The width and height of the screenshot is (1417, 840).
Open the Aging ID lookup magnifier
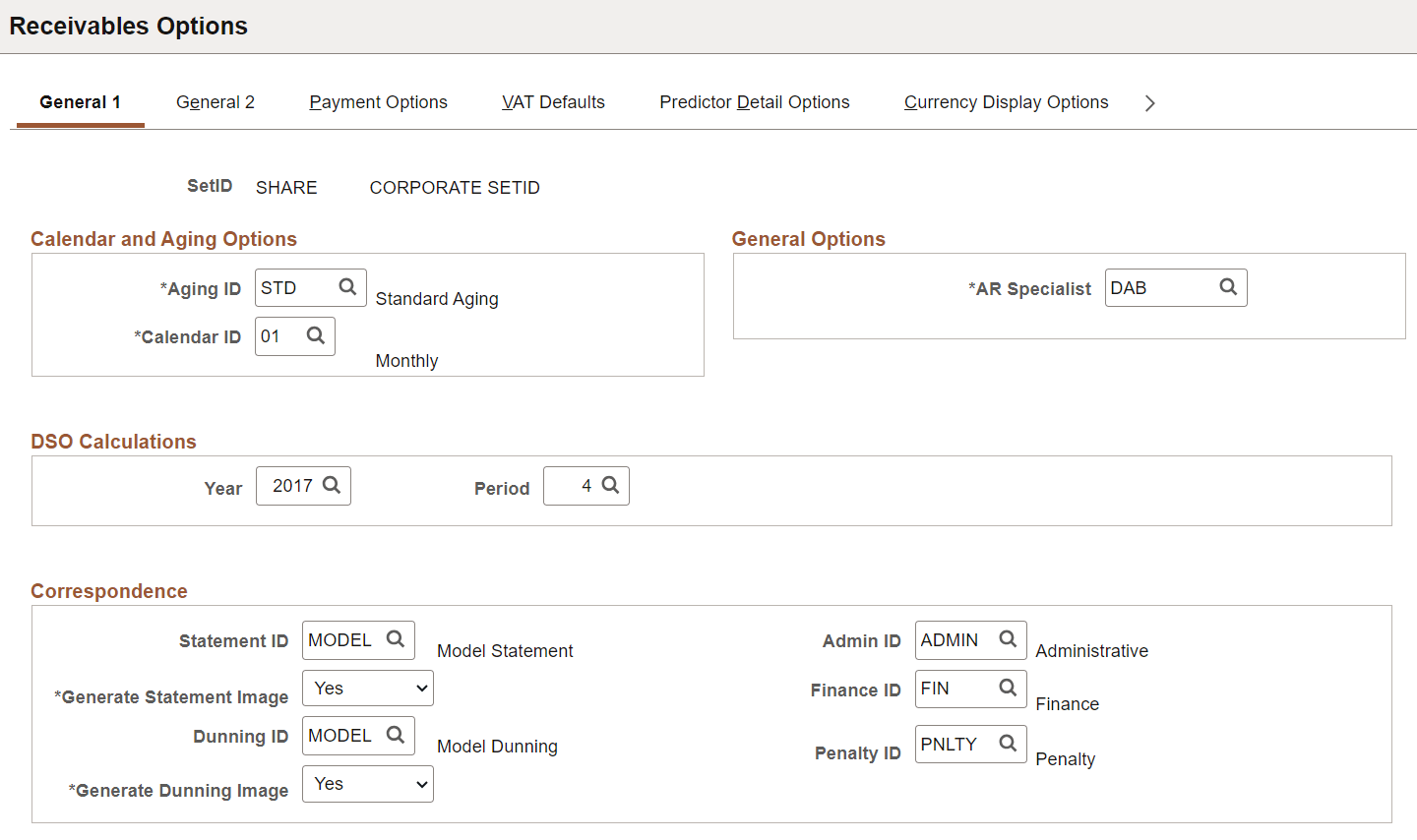click(x=347, y=287)
